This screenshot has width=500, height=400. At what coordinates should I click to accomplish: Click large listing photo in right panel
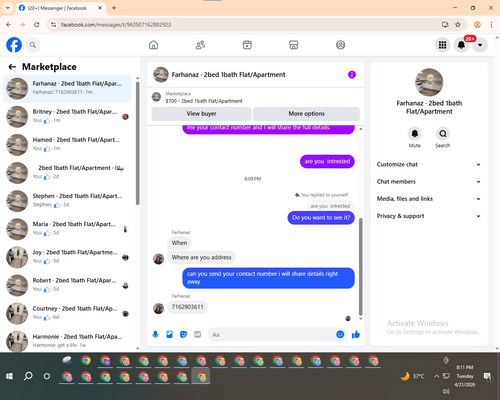tap(429, 82)
